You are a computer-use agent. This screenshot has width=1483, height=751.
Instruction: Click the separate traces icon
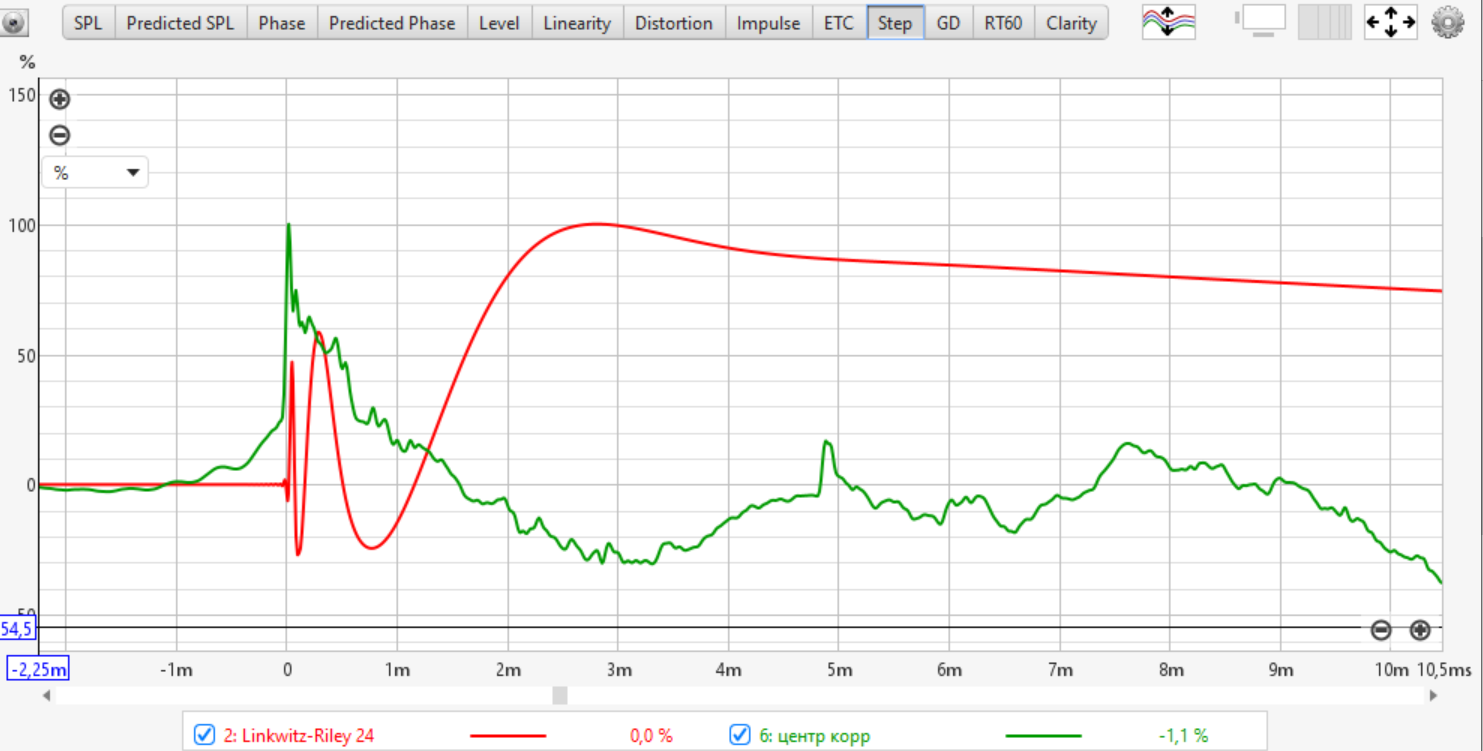(x=1168, y=22)
